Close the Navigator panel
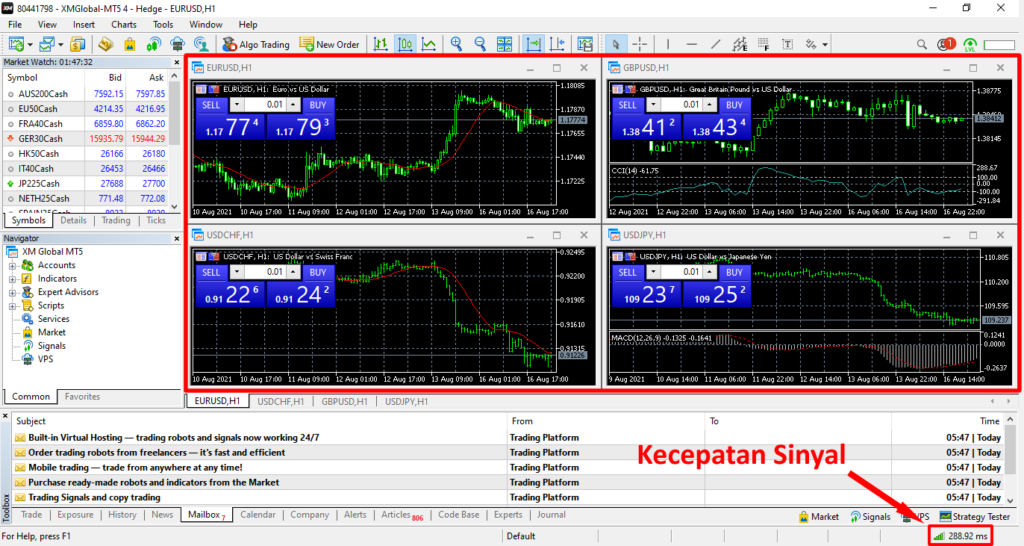This screenshot has height=546, width=1024. pyautogui.click(x=176, y=239)
